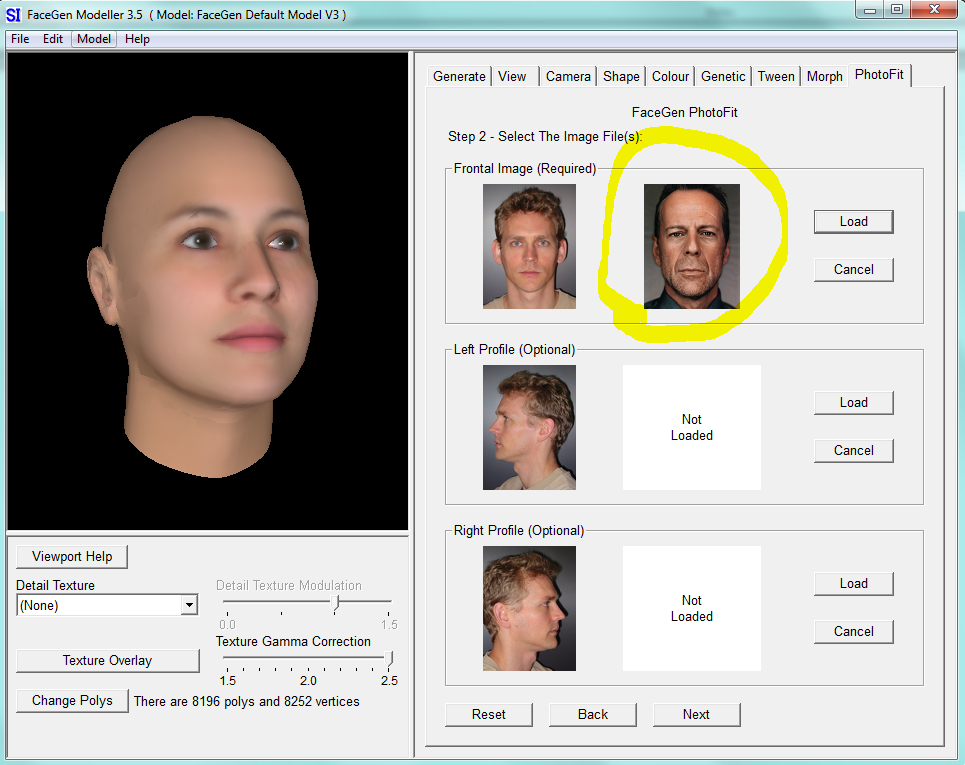Select the loaded frontal face thumbnail
The width and height of the screenshot is (965, 765).
(x=691, y=246)
